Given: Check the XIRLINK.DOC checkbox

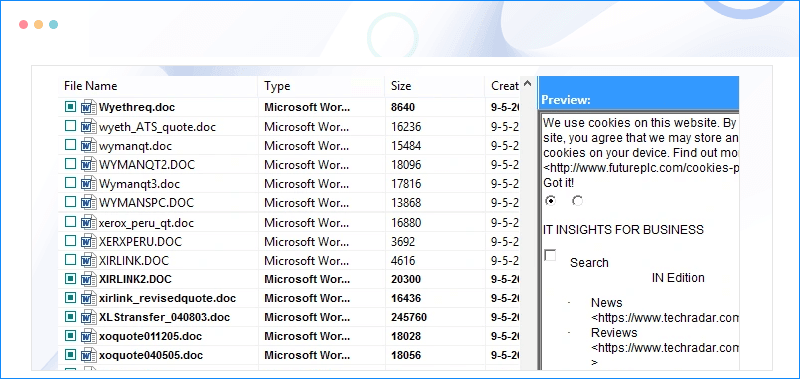Looking at the screenshot, I should tap(70, 260).
